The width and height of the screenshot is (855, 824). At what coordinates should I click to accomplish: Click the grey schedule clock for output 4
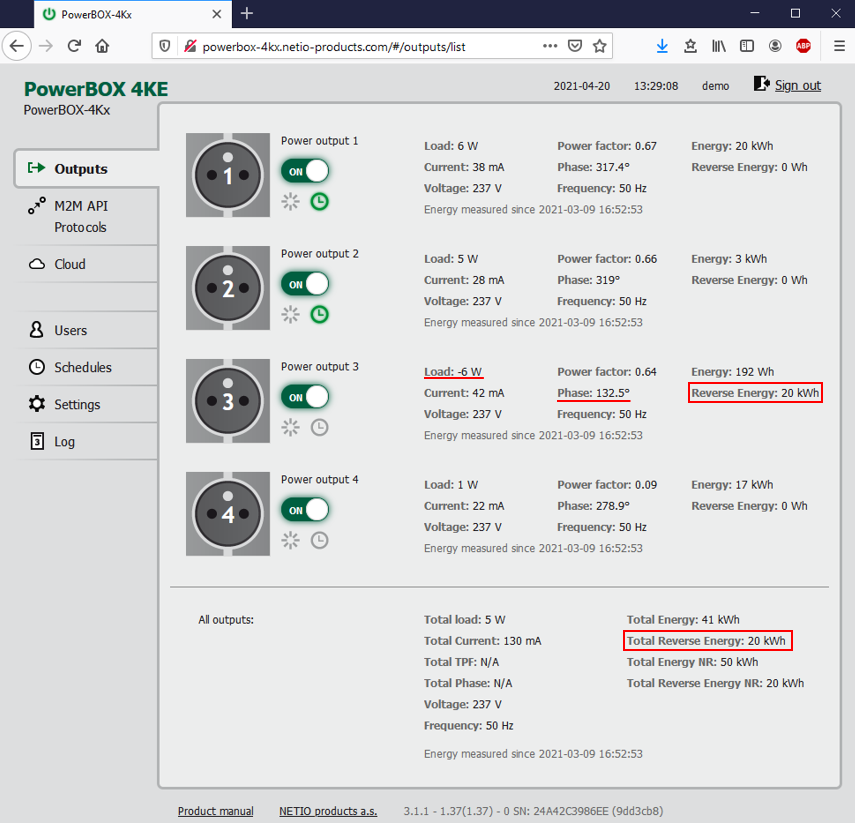pos(320,540)
